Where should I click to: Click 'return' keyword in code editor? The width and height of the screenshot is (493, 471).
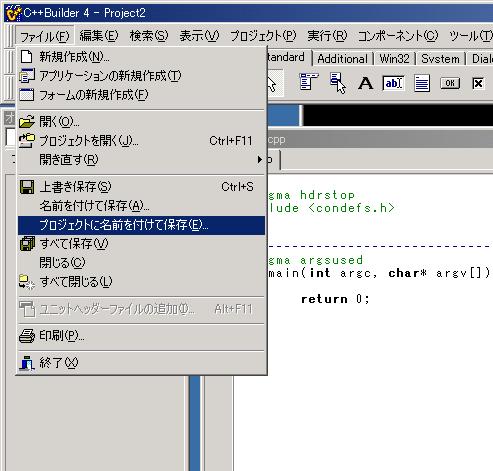coord(324,299)
